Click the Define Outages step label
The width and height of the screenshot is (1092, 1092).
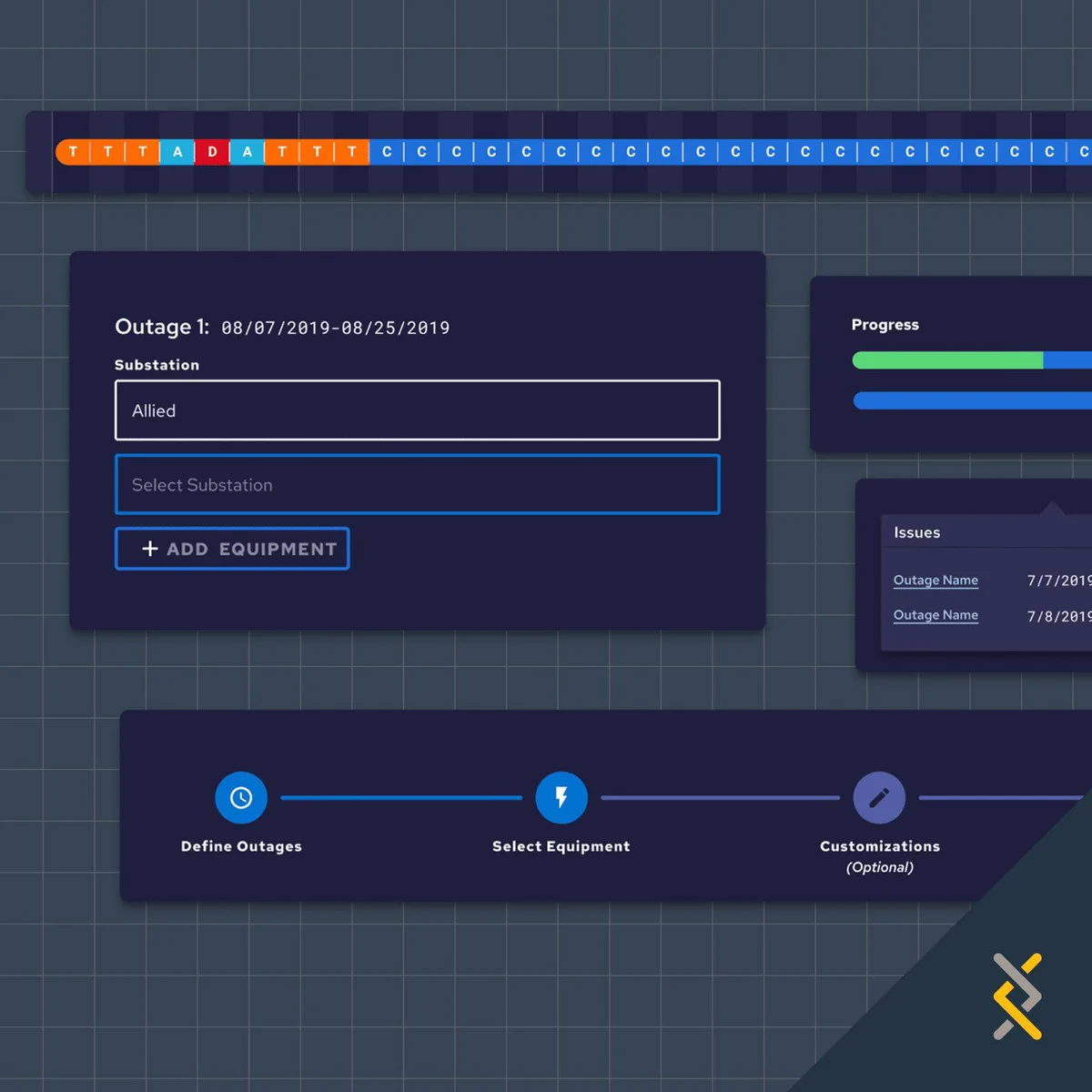(x=241, y=846)
